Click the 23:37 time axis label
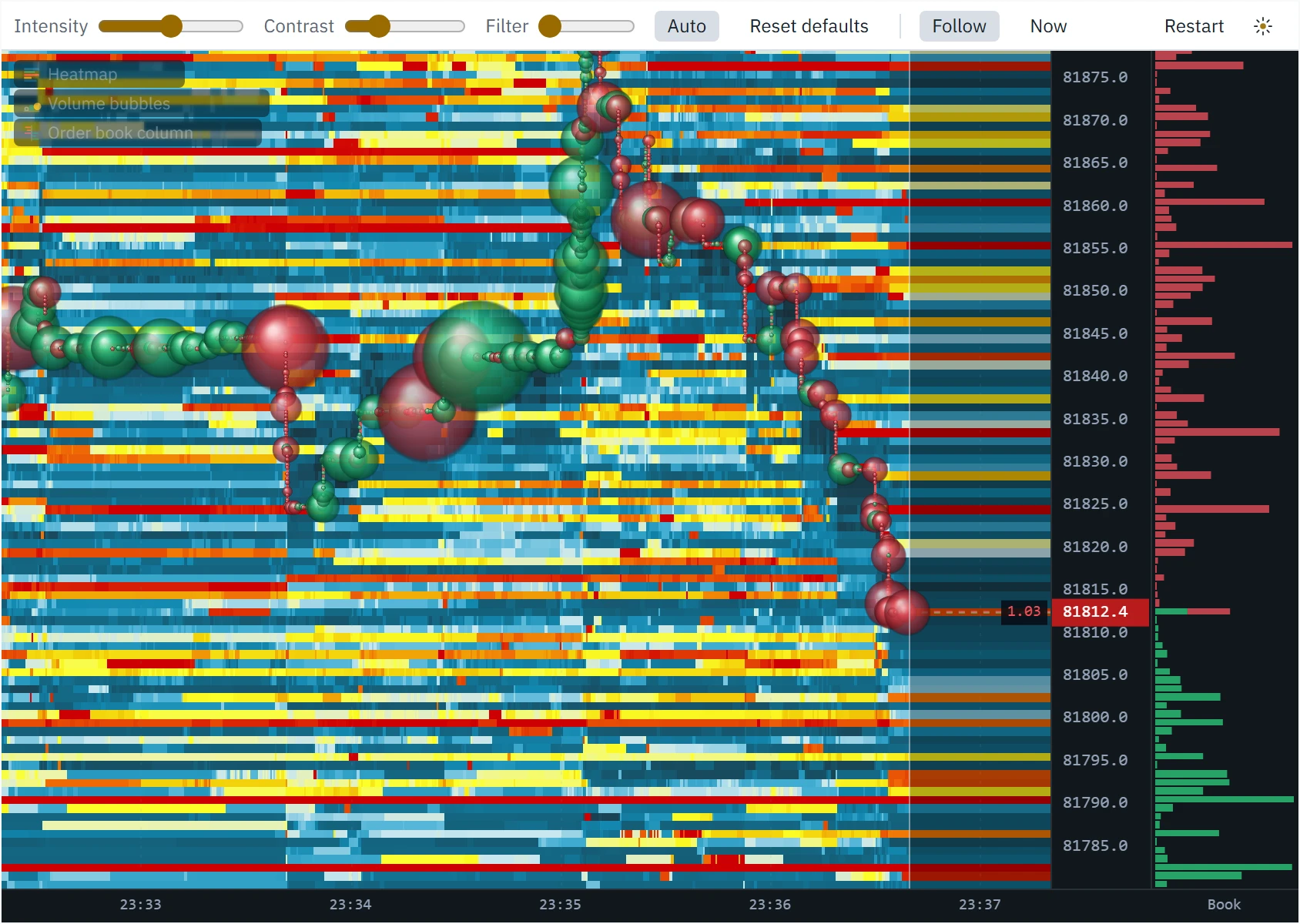Image resolution: width=1300 pixels, height=924 pixels. click(980, 905)
